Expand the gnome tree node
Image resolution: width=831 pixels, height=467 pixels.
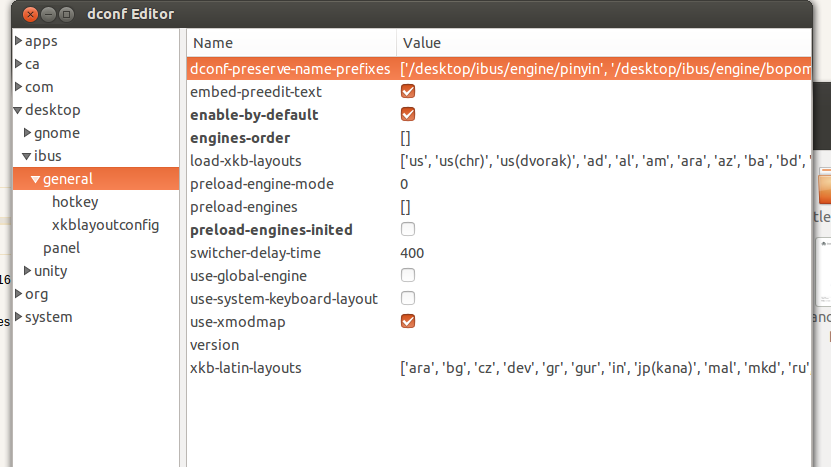point(28,133)
